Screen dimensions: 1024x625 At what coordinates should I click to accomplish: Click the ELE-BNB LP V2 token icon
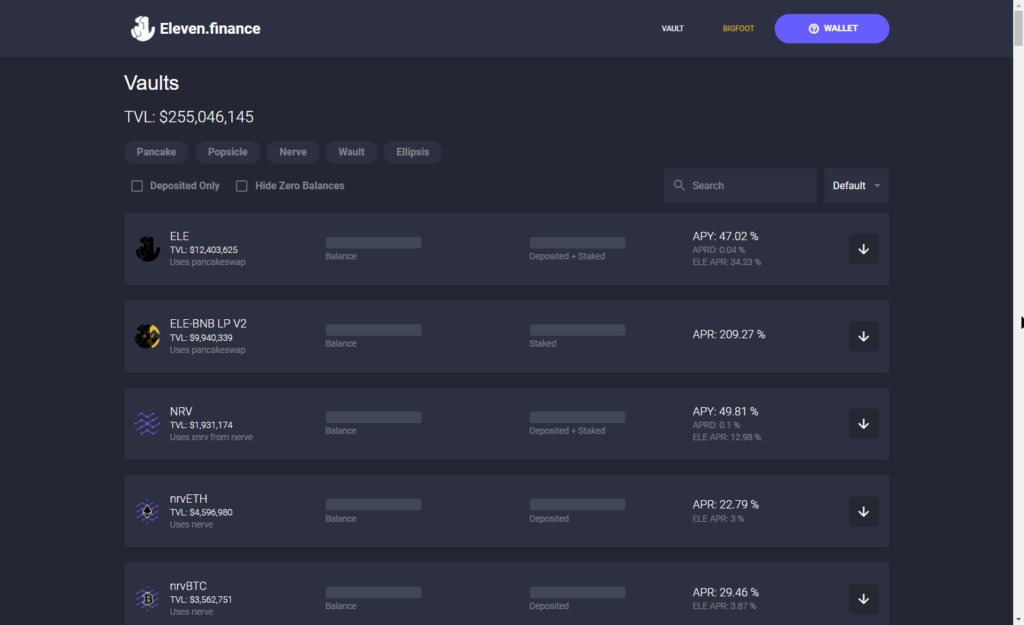[x=147, y=336]
